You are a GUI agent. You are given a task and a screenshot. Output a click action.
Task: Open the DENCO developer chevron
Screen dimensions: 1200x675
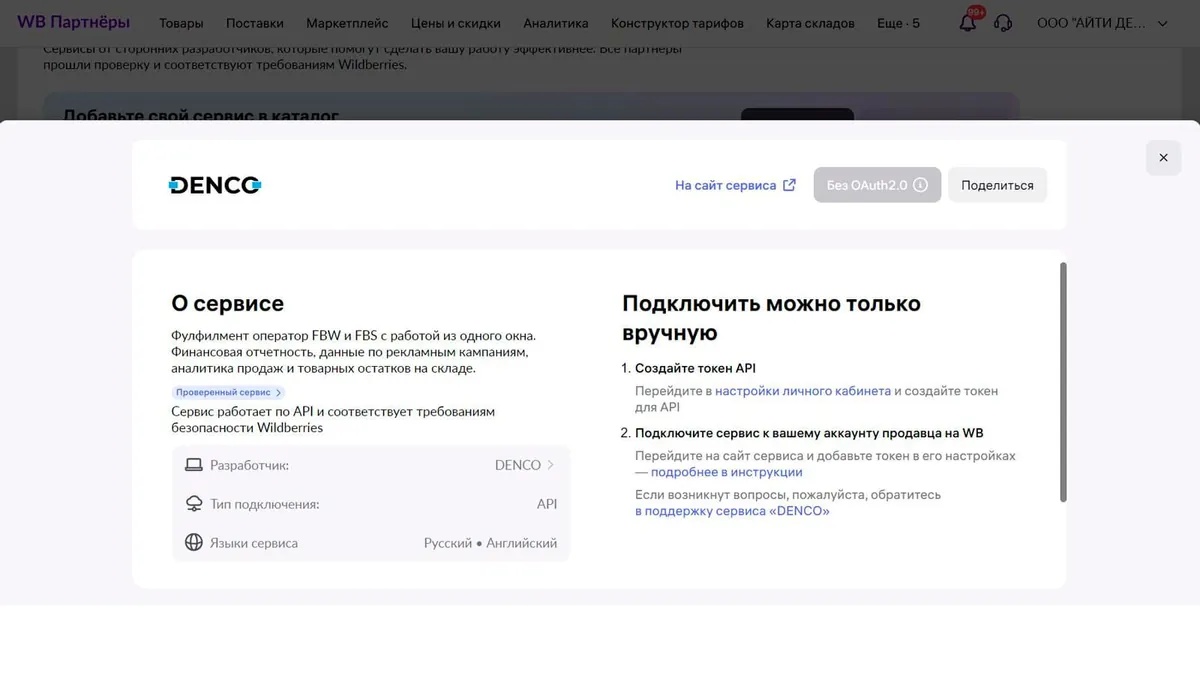(551, 465)
